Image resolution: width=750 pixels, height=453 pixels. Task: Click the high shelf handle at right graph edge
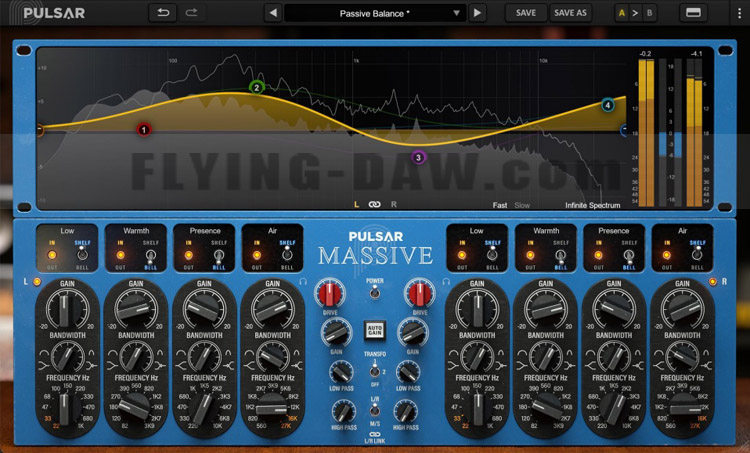(624, 130)
